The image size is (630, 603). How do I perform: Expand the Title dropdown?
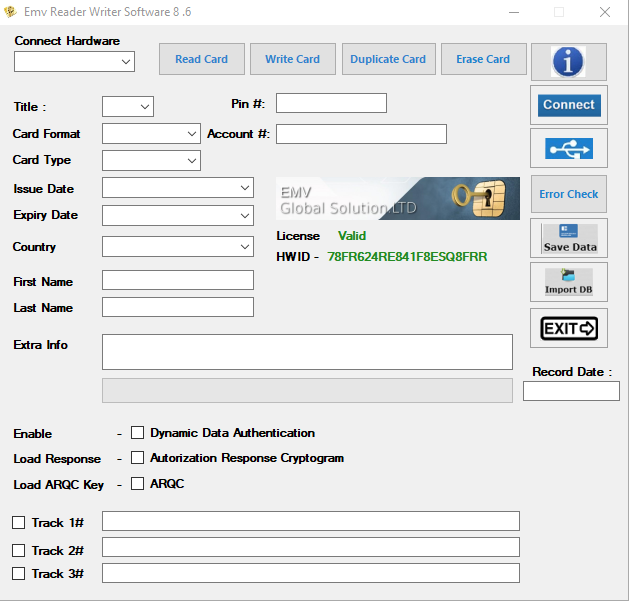click(x=128, y=106)
